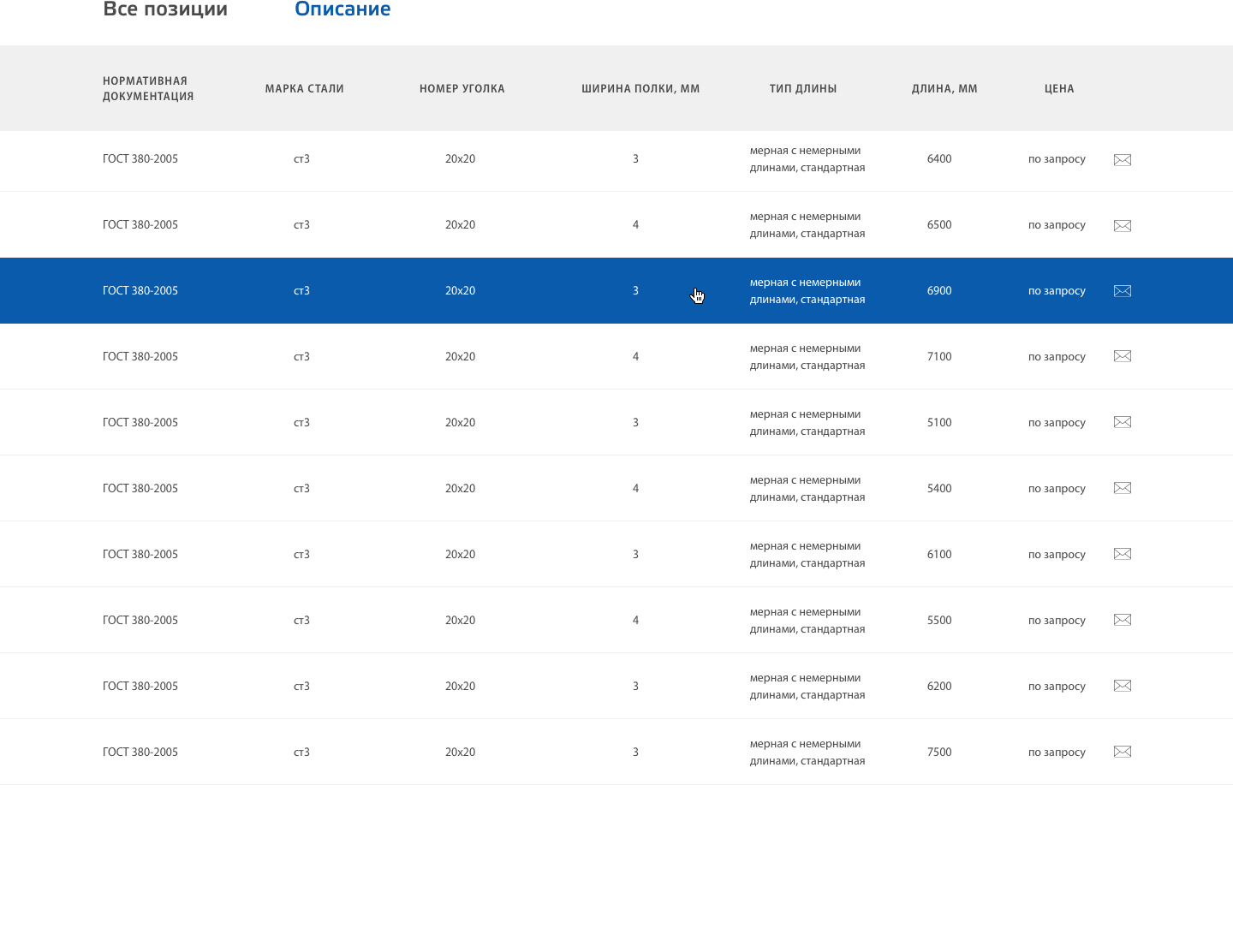Click 20x20 angle number in the 5500 row

coord(460,621)
